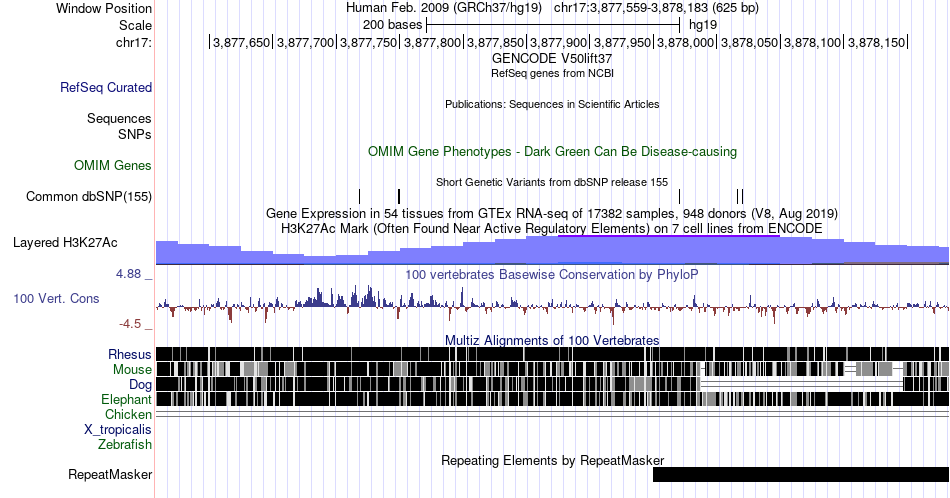
Task: Click the -4.5 lower scale value
Action: [130, 324]
